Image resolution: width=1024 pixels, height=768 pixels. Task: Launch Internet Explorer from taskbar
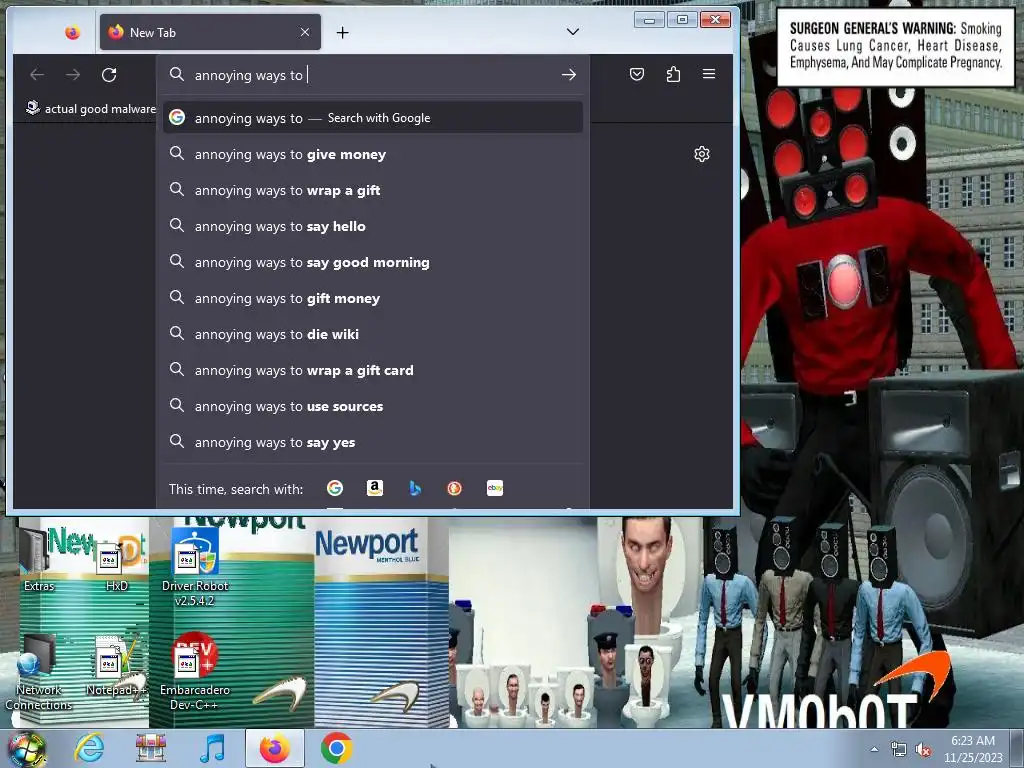pos(89,748)
